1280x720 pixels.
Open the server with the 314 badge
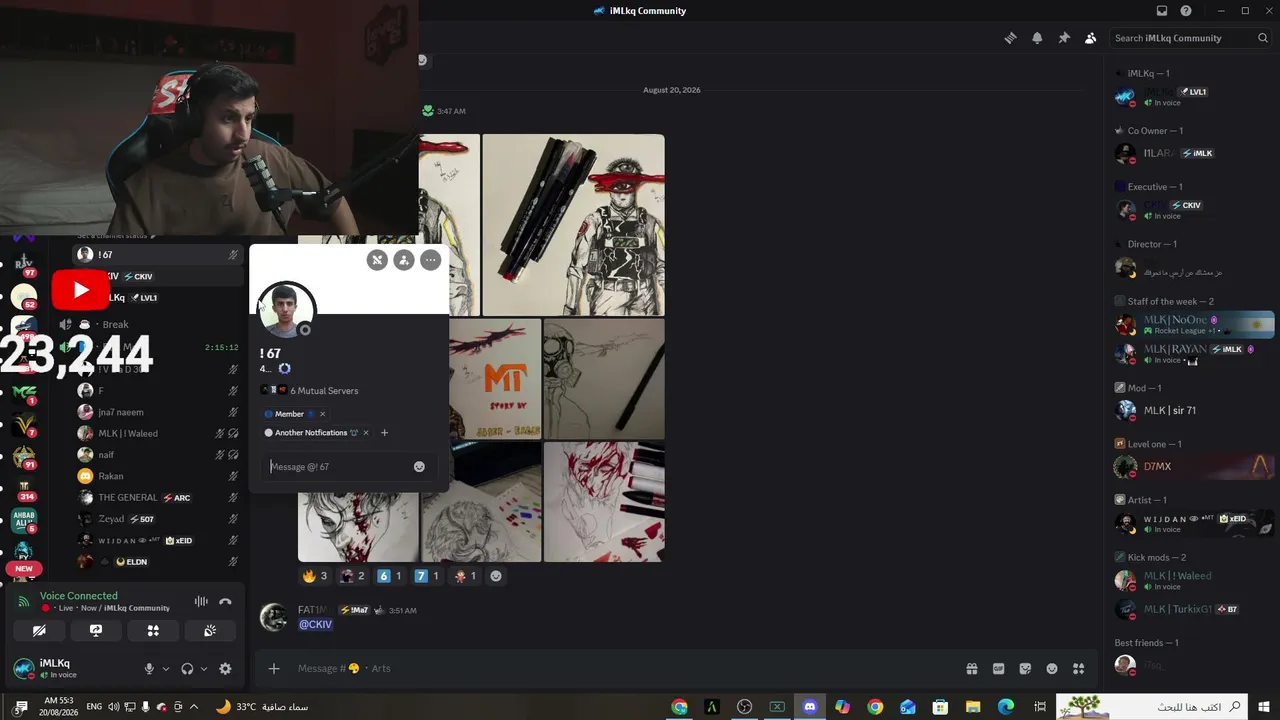tap(24, 488)
